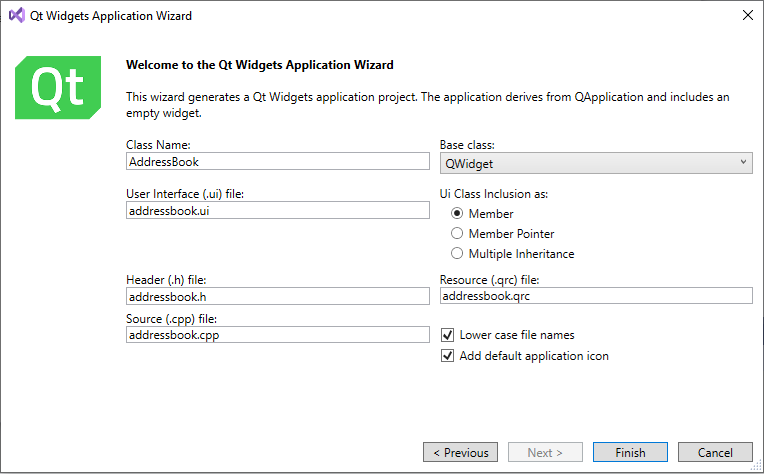Click the Visual Studio icon in title bar
This screenshot has height=474, width=764.
coord(17,16)
